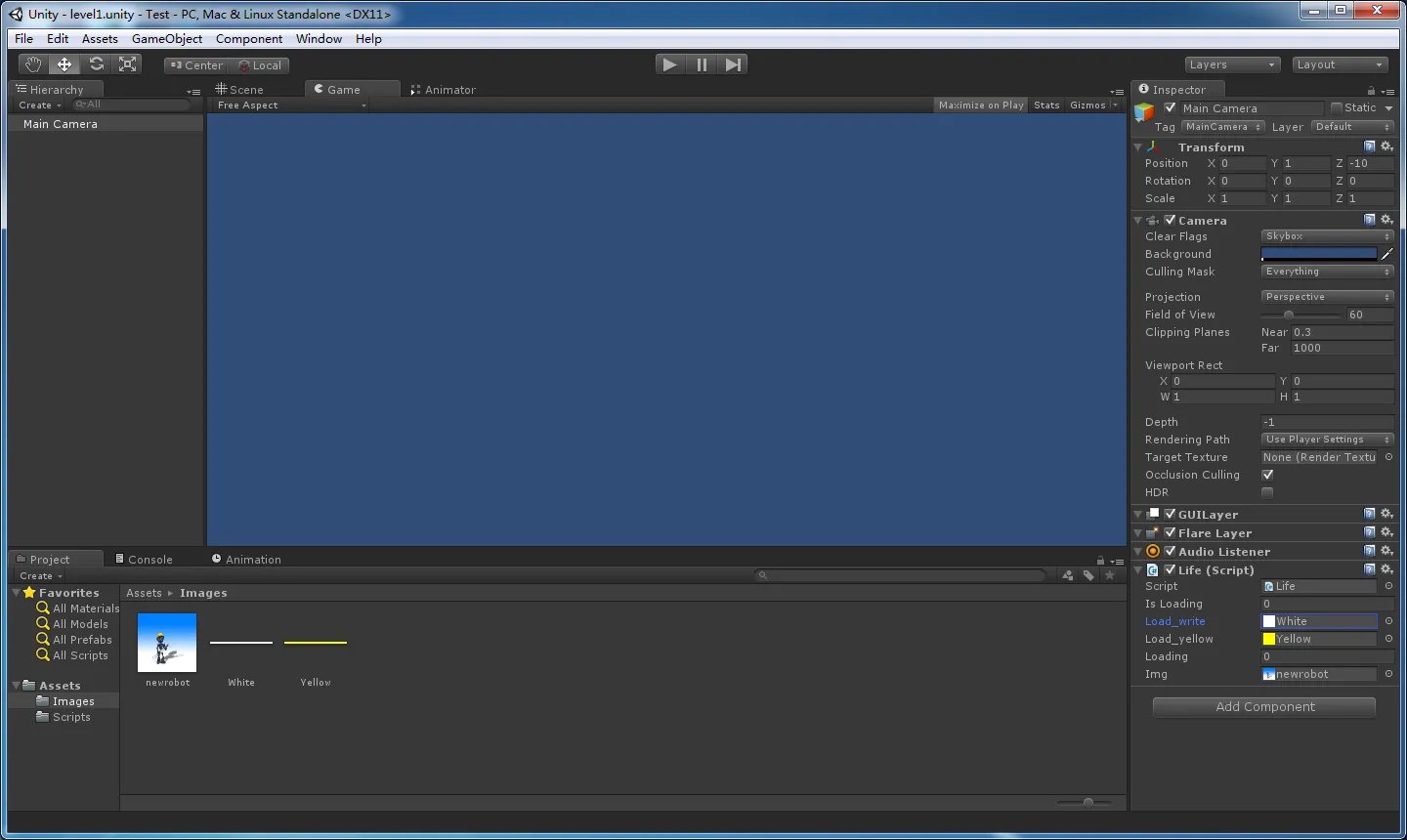Select the newrobot image thumbnail
Viewport: 1407px width, 840px height.
(x=167, y=643)
